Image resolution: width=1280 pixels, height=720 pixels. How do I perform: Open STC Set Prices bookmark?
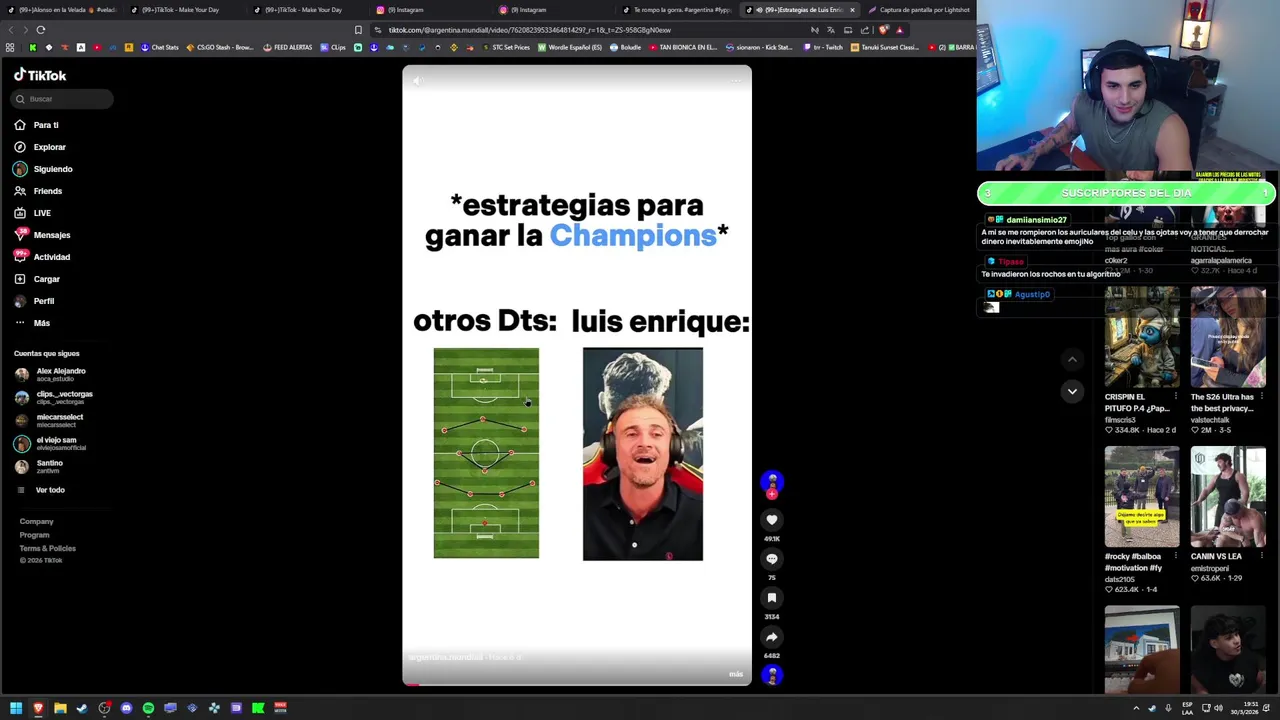point(505,47)
